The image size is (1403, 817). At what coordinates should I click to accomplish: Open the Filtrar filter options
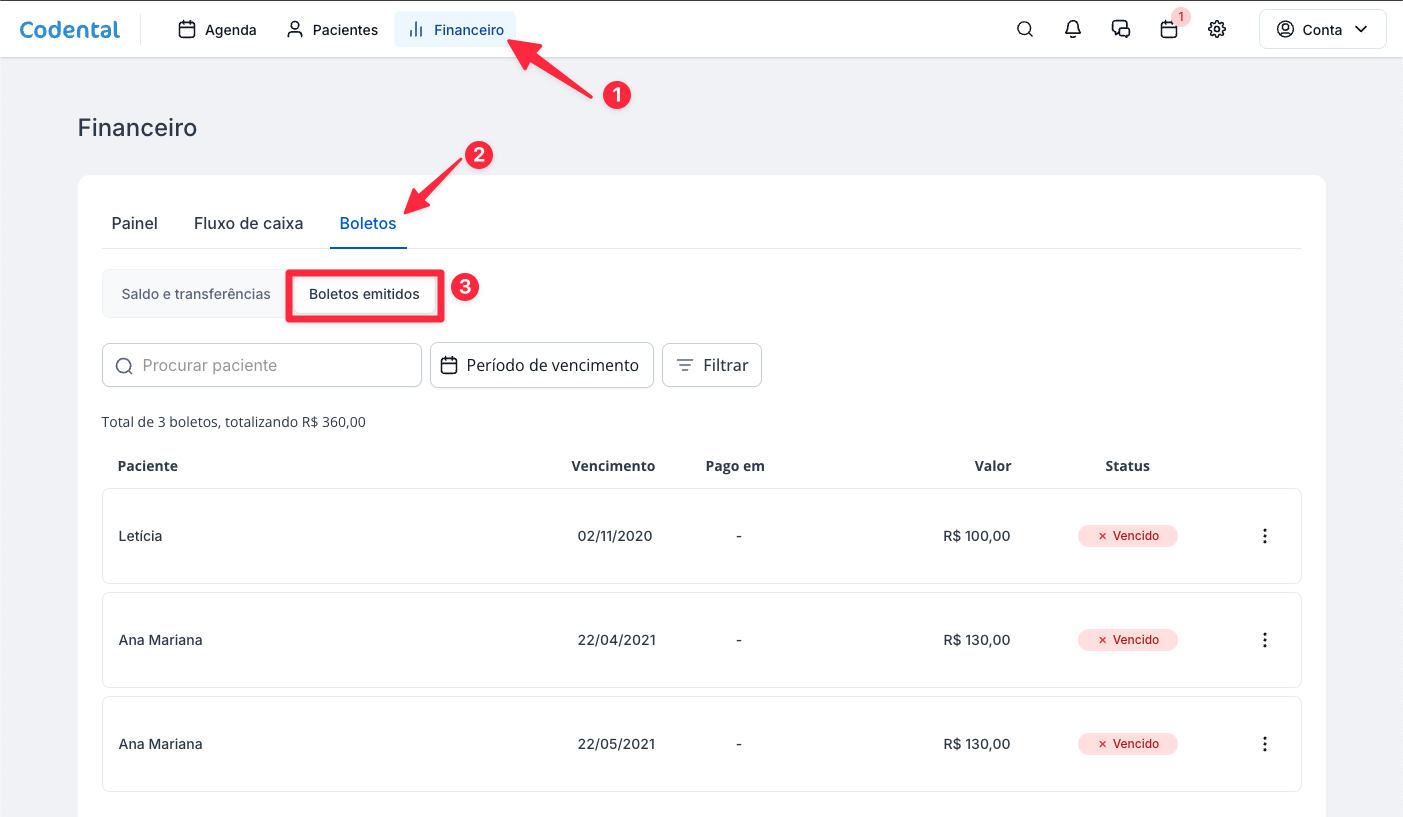(712, 365)
